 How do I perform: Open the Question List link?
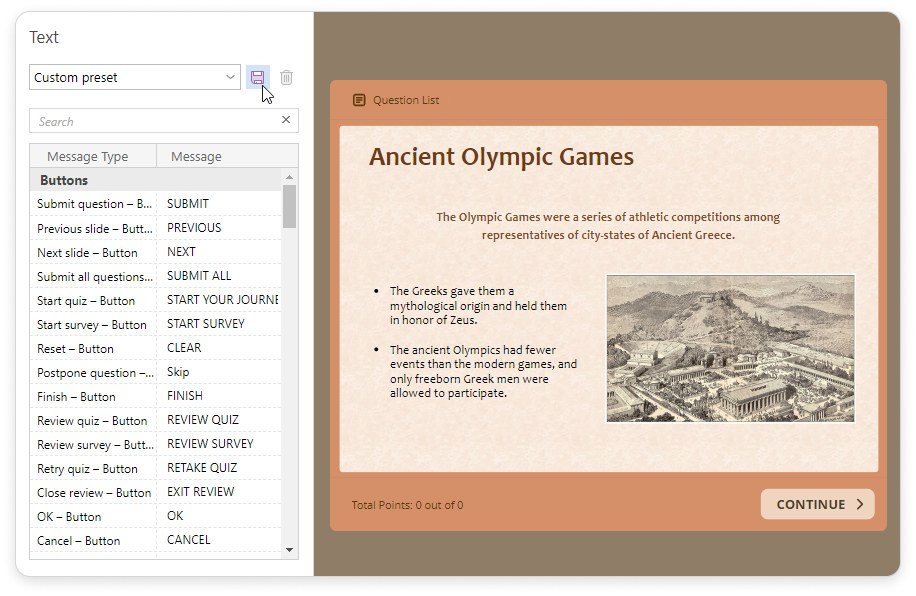[x=405, y=100]
